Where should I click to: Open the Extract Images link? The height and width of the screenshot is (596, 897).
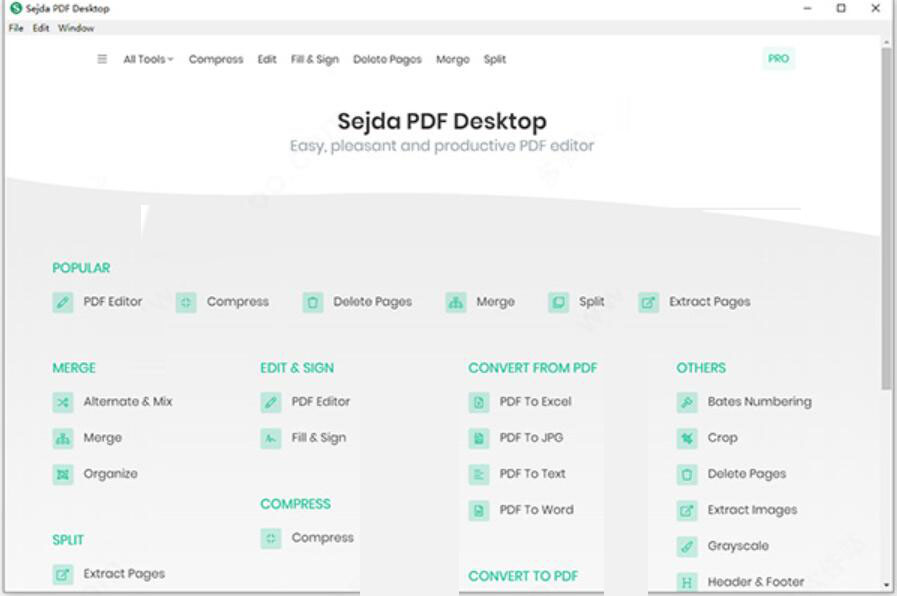[752, 510]
